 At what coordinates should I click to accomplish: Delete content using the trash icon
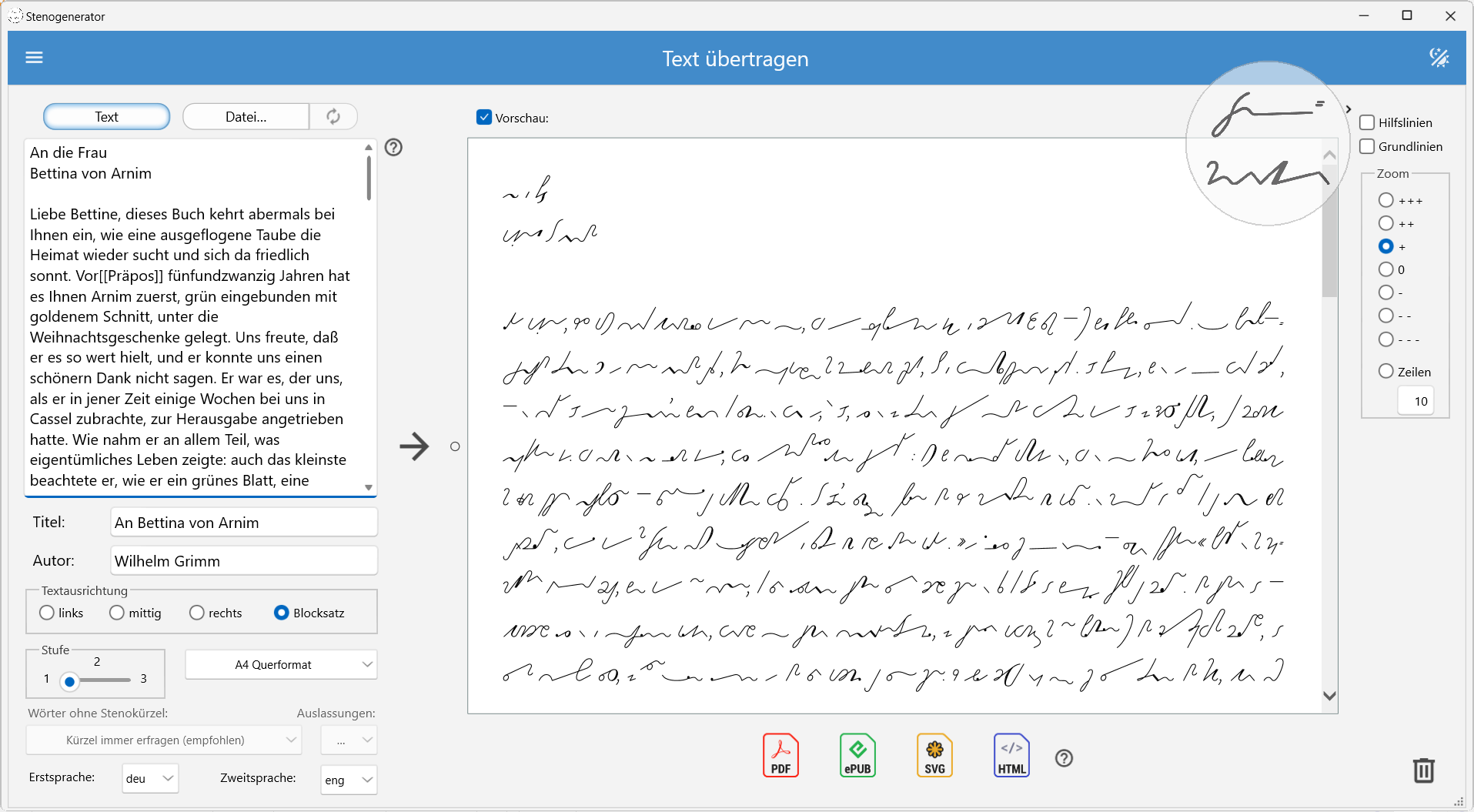pyautogui.click(x=1423, y=770)
